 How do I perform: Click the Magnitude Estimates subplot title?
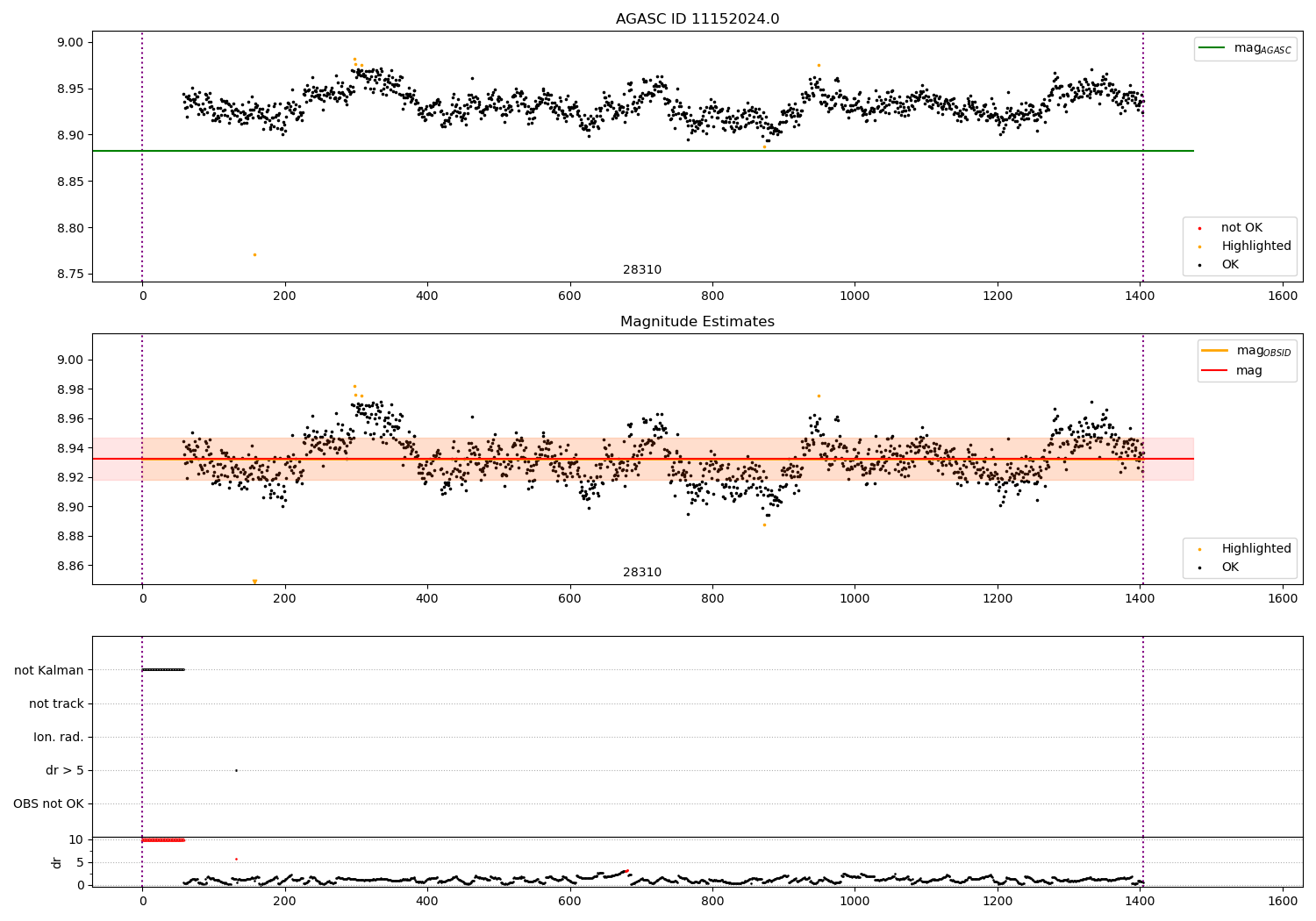coord(697,322)
